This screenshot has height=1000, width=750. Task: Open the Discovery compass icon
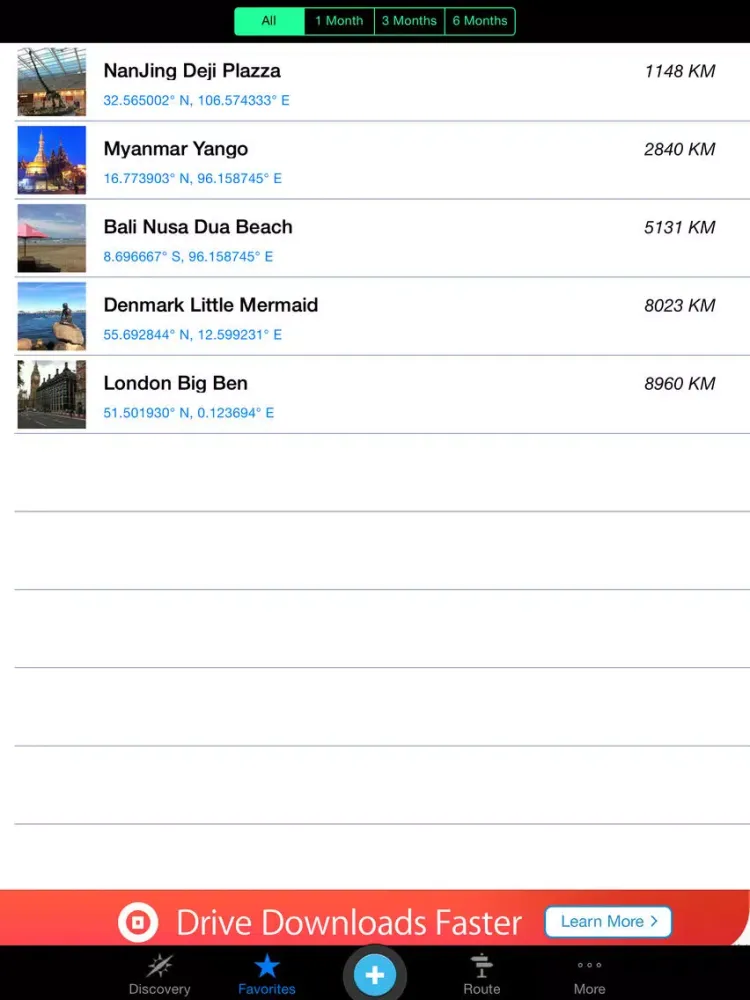[159, 966]
